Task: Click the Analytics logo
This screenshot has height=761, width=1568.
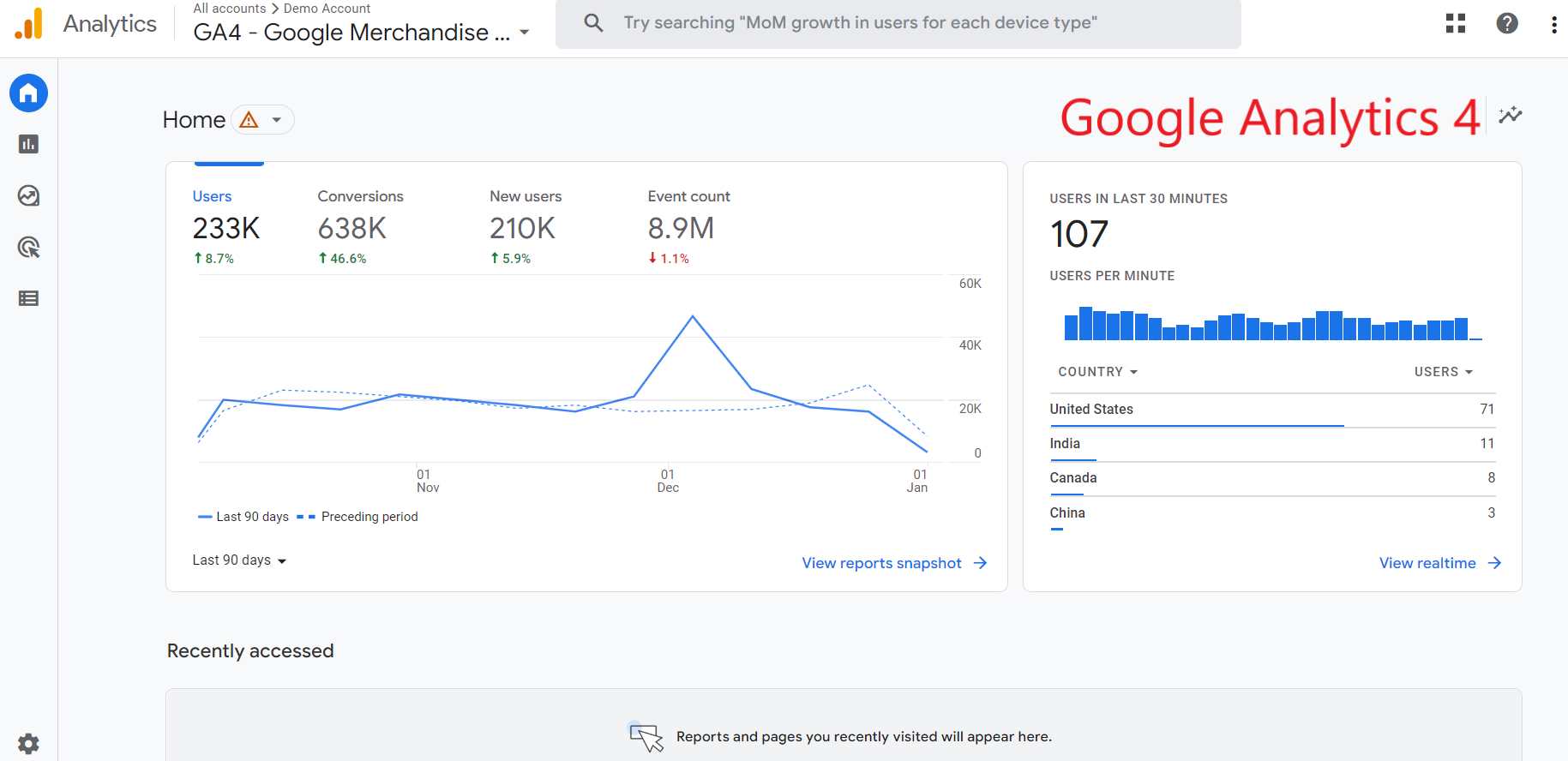Action: (x=29, y=24)
